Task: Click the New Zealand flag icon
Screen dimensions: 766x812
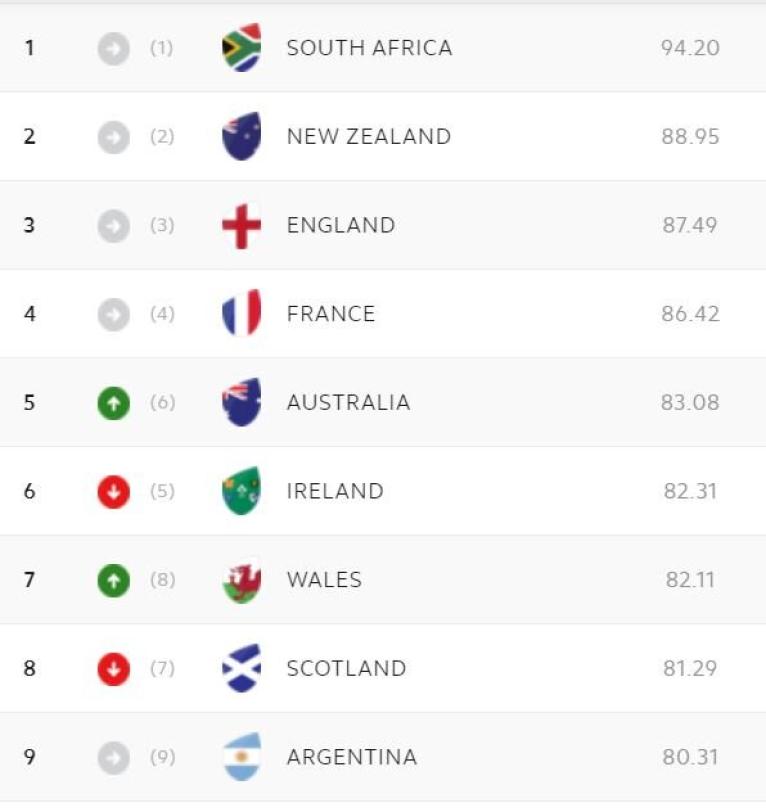Action: pyautogui.click(x=241, y=137)
